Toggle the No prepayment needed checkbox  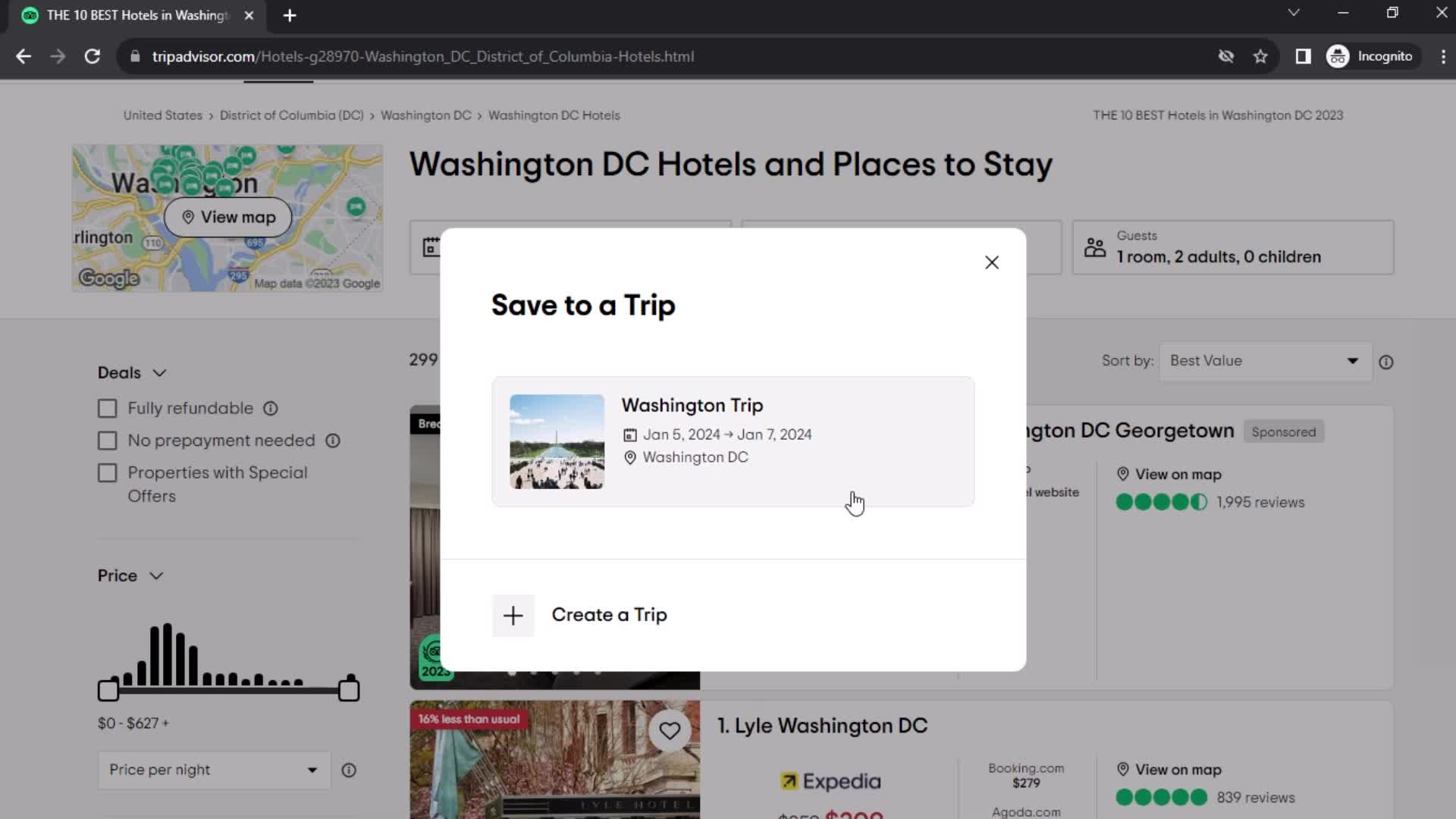click(107, 440)
